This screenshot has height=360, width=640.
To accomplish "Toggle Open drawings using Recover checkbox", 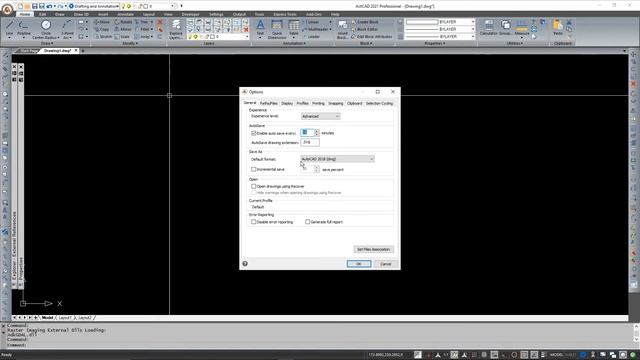I will pyautogui.click(x=253, y=186).
